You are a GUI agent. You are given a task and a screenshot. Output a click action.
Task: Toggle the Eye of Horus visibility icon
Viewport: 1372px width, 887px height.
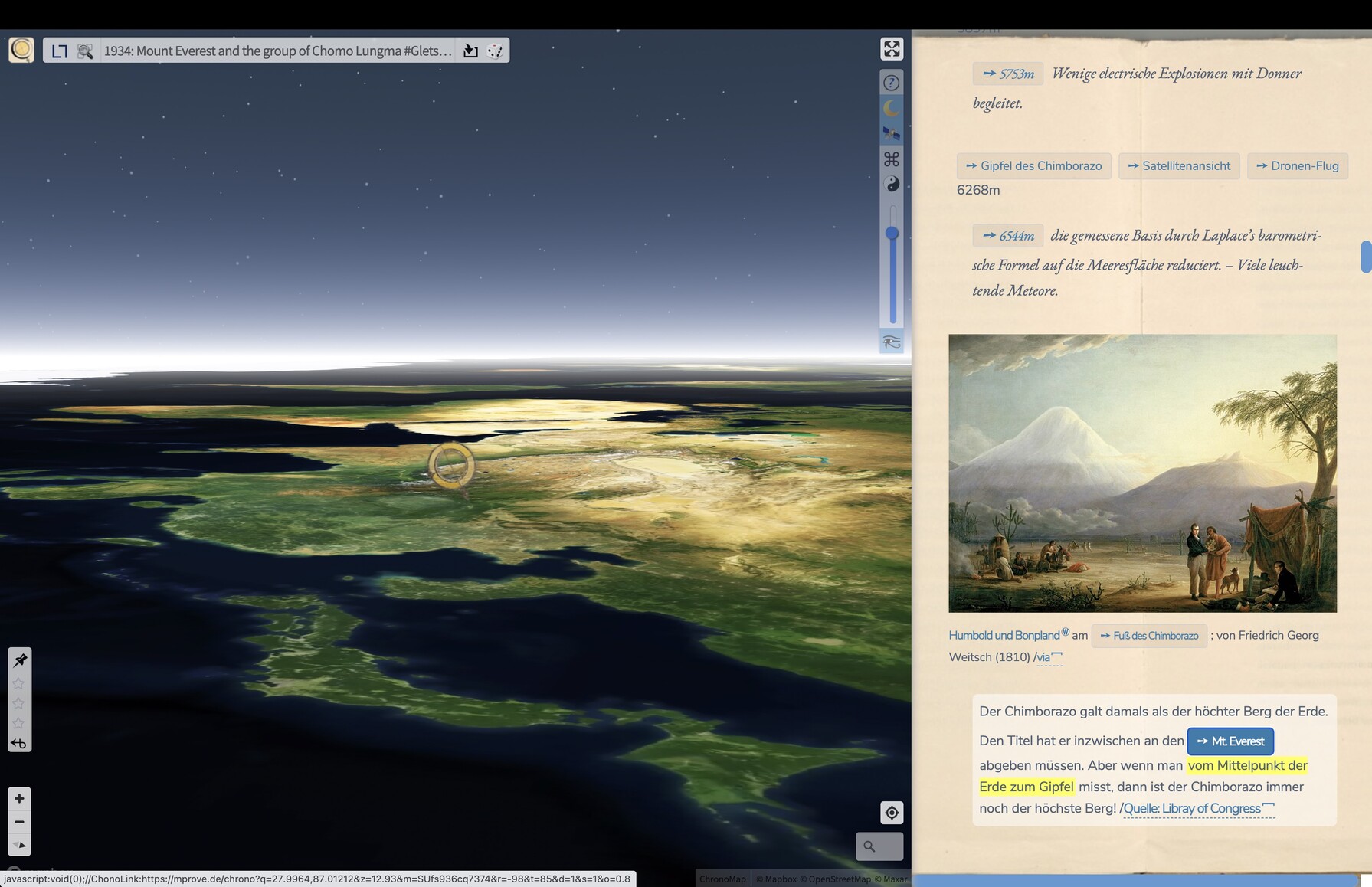(x=891, y=342)
